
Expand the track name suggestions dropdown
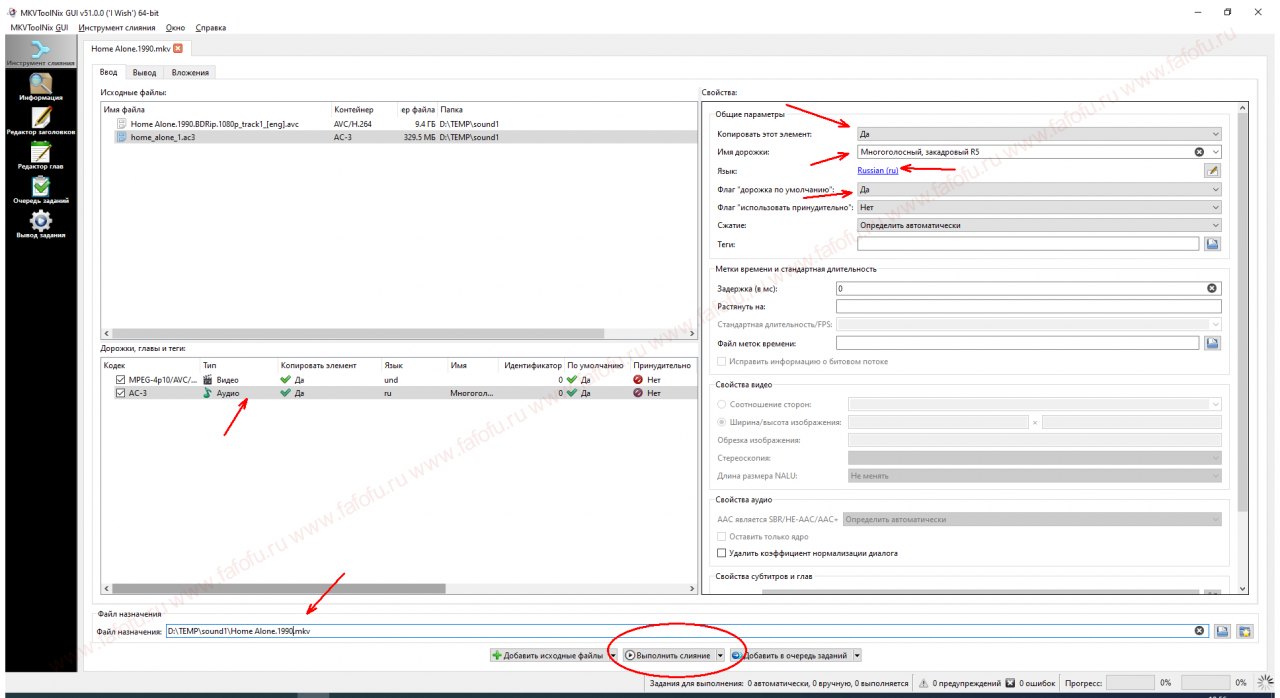1215,152
